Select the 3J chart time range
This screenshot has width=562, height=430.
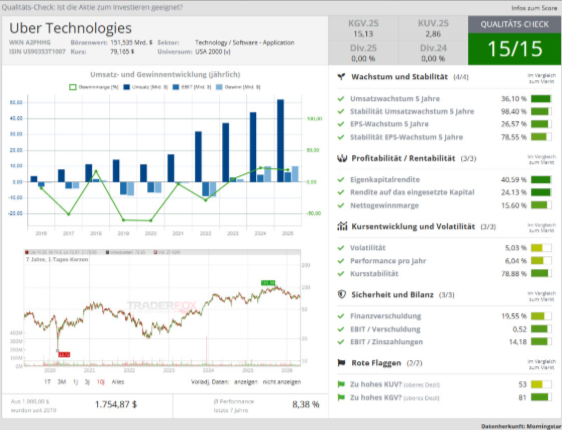tap(87, 382)
